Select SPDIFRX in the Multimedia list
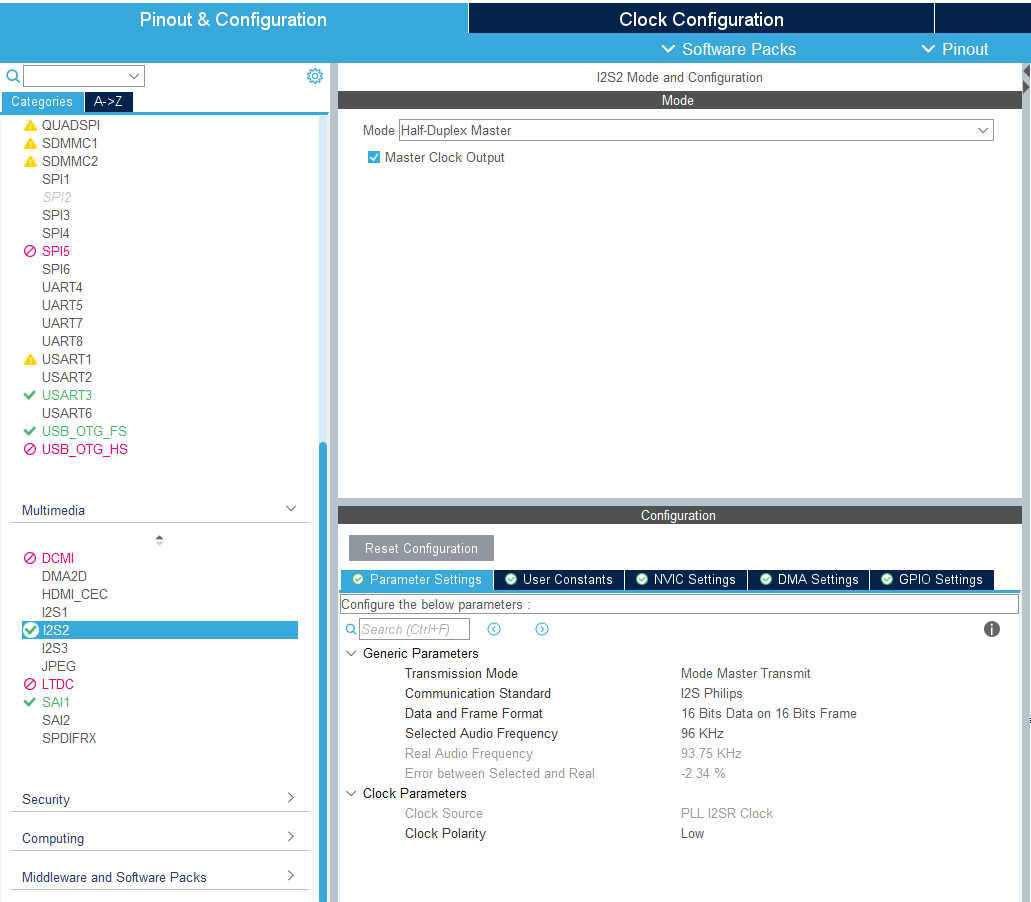 click(69, 738)
